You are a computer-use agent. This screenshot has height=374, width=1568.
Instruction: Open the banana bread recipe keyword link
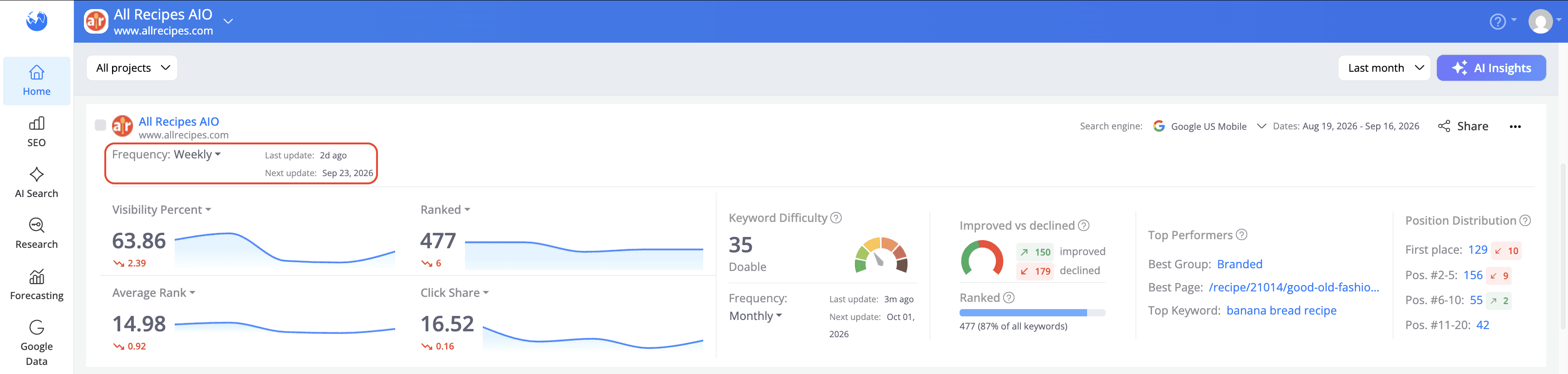tap(1281, 310)
